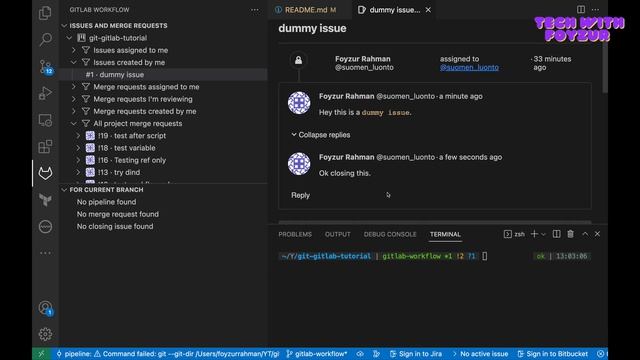Switch branch via gitlab-workflow status item
This screenshot has width=640, height=360.
(317, 354)
